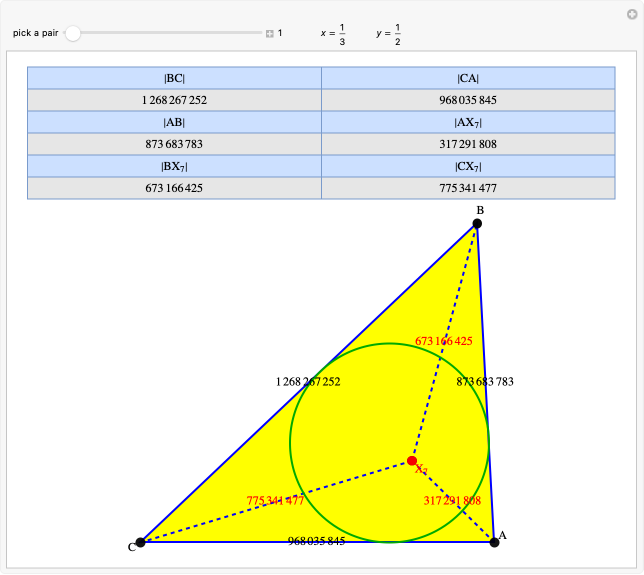Click vertex B's black dot
Viewport: 644px width, 575px height.
coord(477,223)
